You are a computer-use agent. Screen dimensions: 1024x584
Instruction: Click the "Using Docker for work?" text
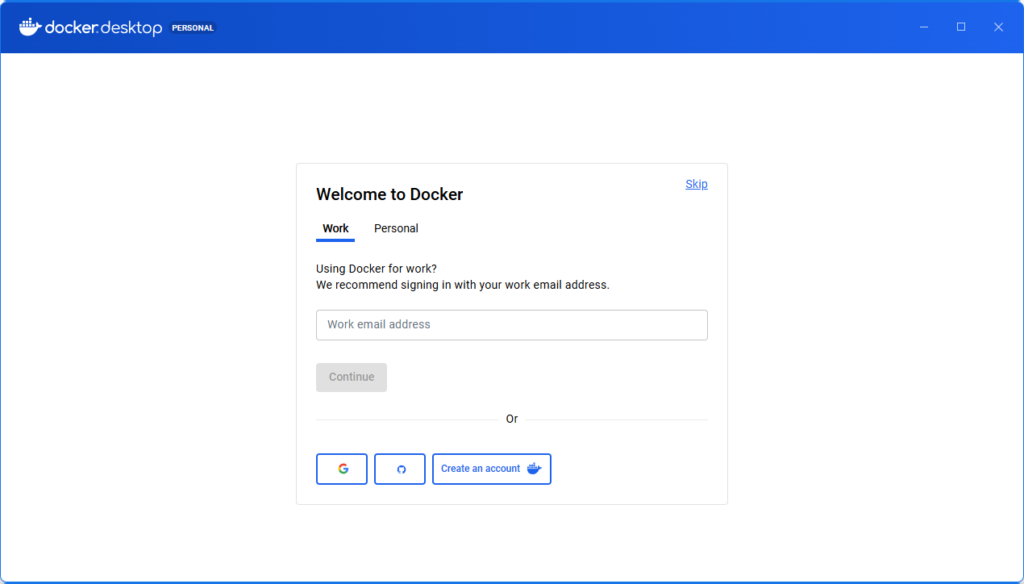[x=376, y=268]
